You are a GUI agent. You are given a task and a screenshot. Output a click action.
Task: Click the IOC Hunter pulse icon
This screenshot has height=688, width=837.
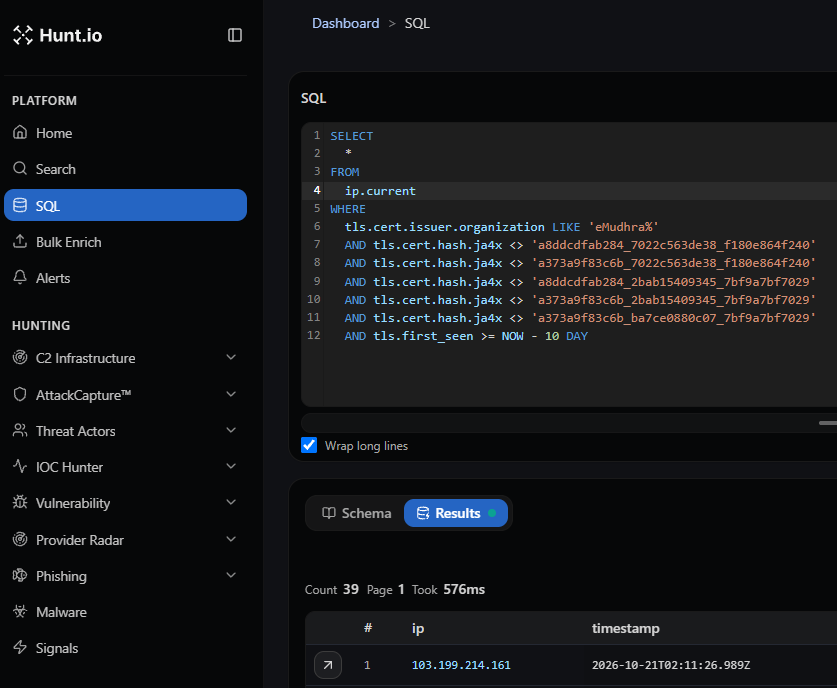pos(20,466)
